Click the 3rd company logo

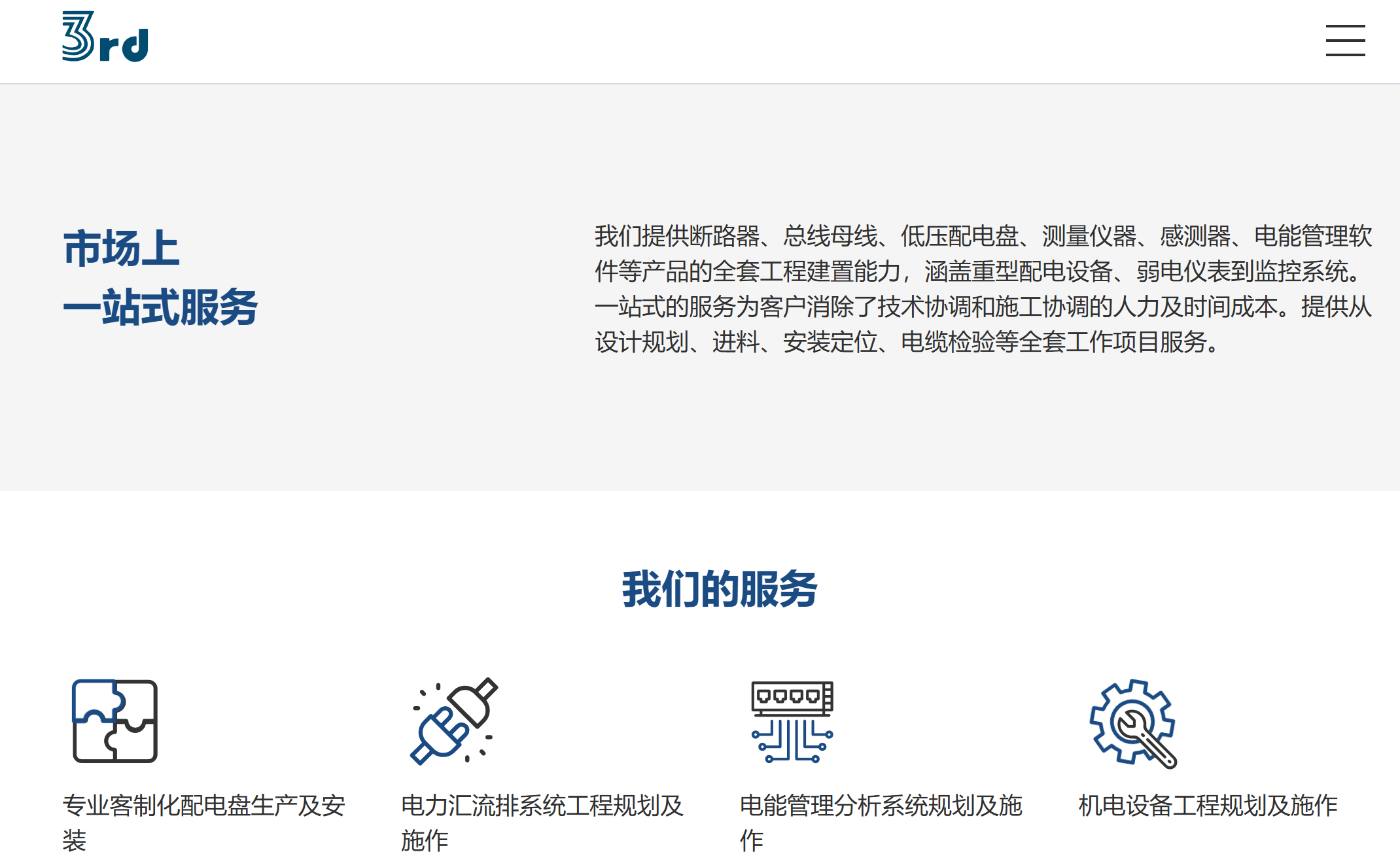pos(105,38)
